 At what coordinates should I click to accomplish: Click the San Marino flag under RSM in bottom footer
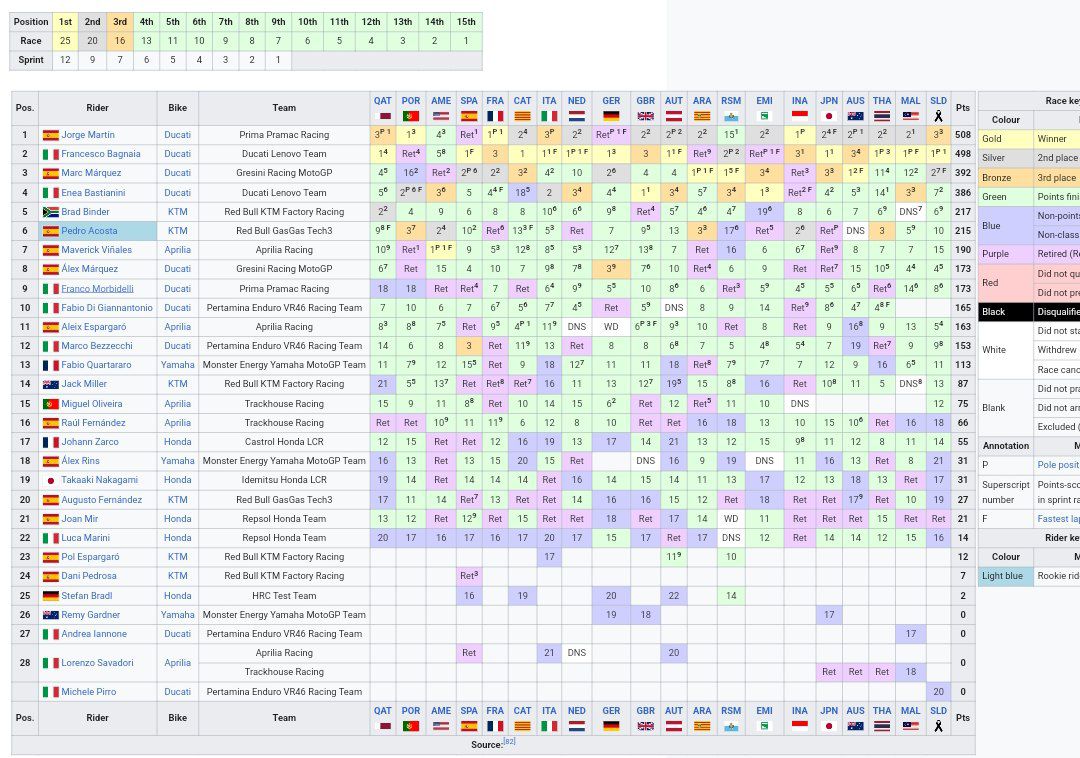[x=731, y=726]
